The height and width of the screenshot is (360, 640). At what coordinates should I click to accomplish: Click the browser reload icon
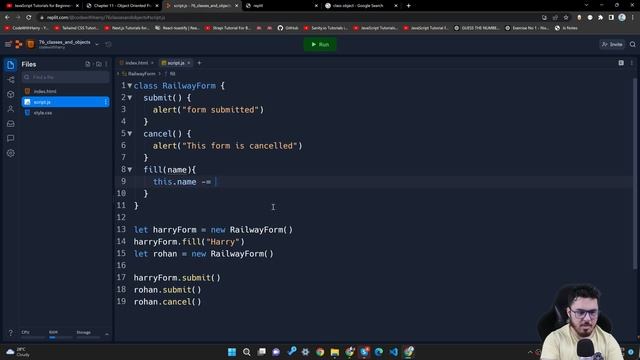pos(29,18)
